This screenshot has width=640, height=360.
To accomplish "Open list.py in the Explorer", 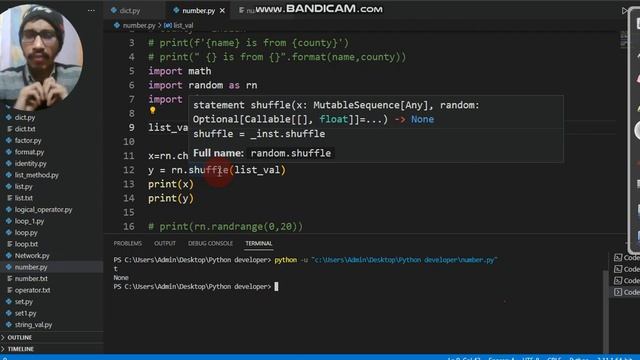I will tap(23, 187).
